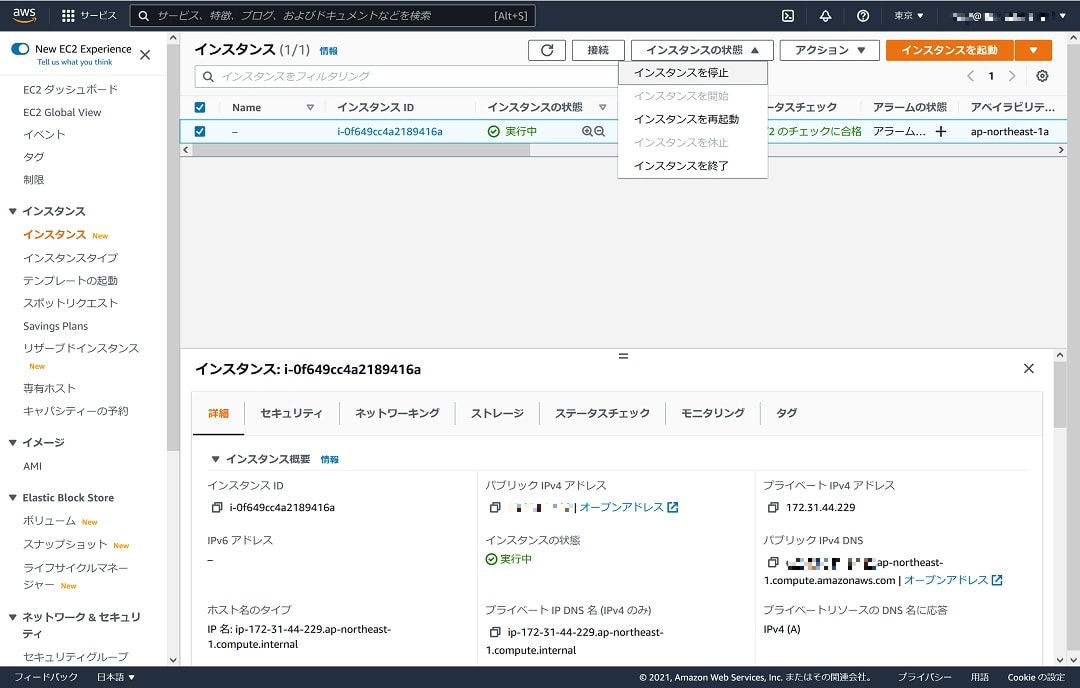Go to the previous page arrow
Image resolution: width=1080 pixels, height=688 pixels.
pos(970,76)
